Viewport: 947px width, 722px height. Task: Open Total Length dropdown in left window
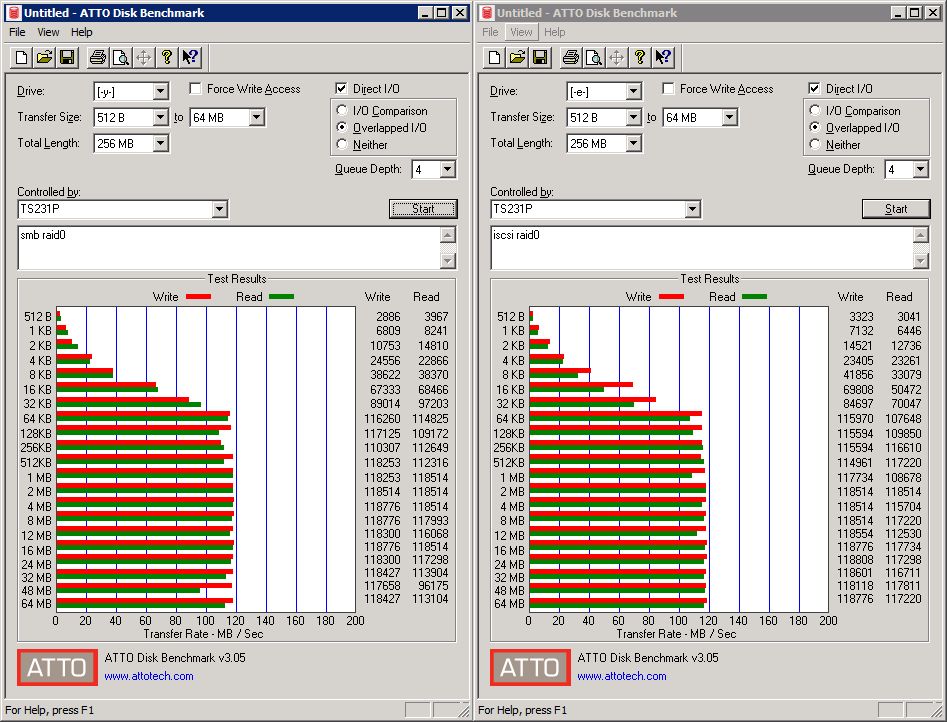click(160, 143)
